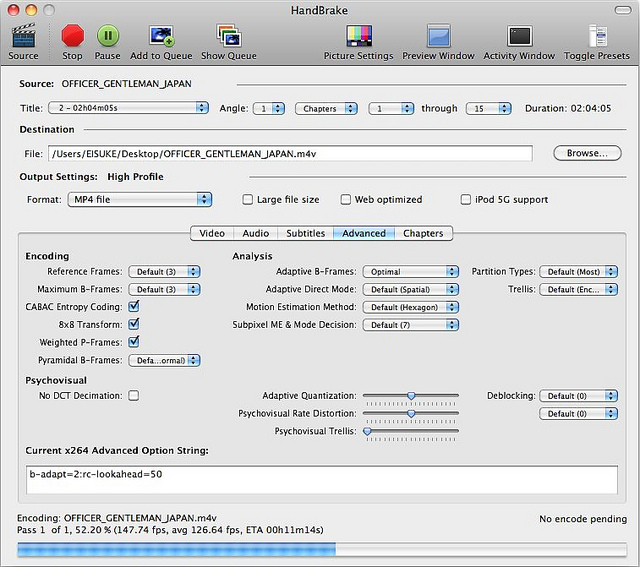This screenshot has width=640, height=567.
Task: Open the Format MP4 file dropdown
Action: click(140, 200)
